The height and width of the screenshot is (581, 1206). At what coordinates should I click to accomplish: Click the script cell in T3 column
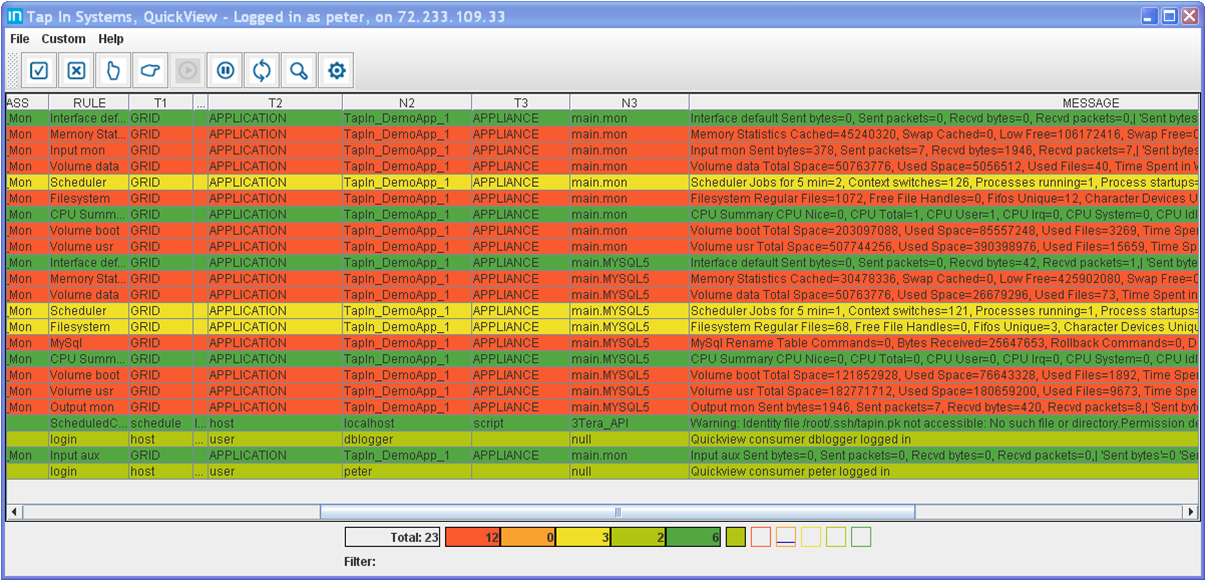pos(521,423)
